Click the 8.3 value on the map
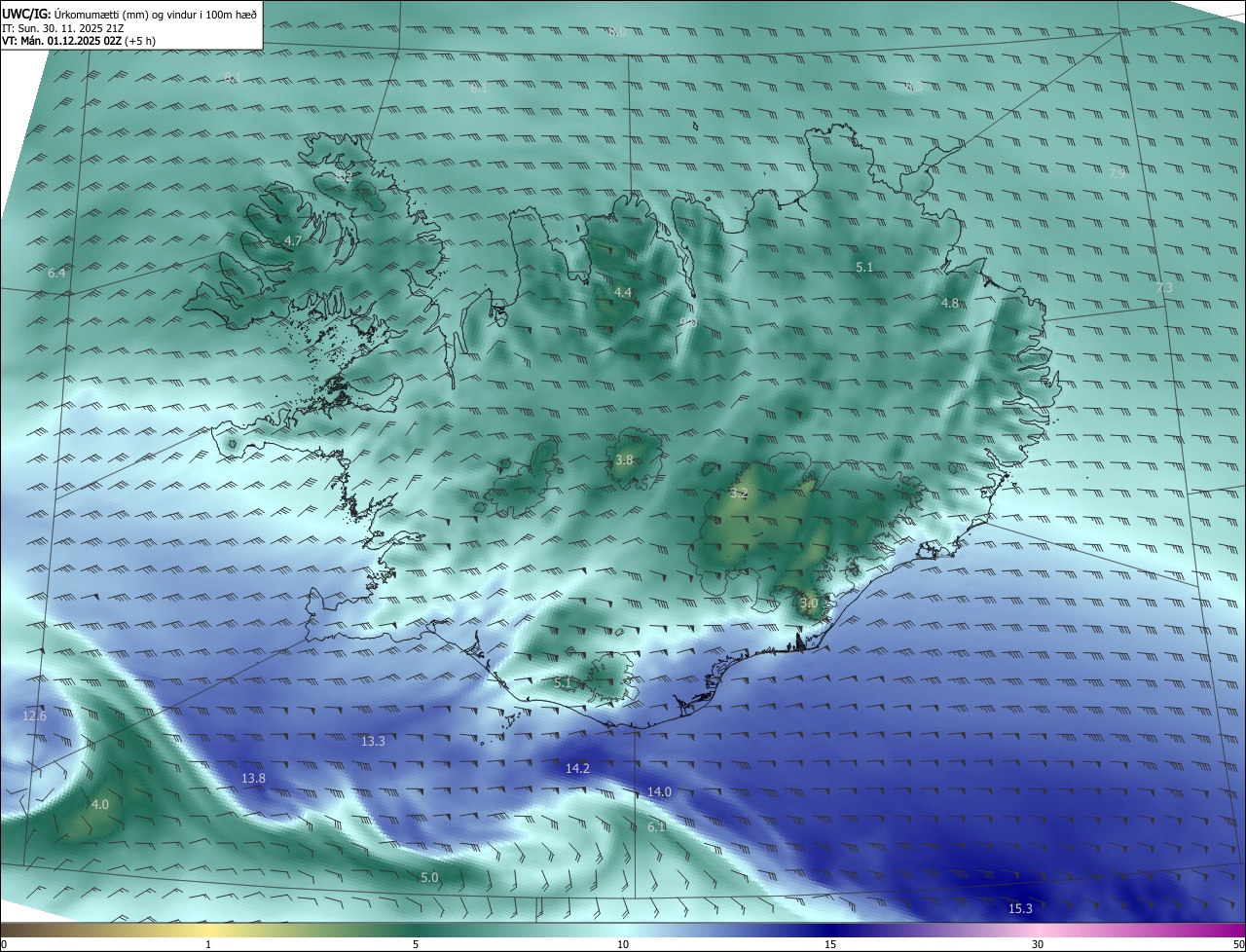 914,88
